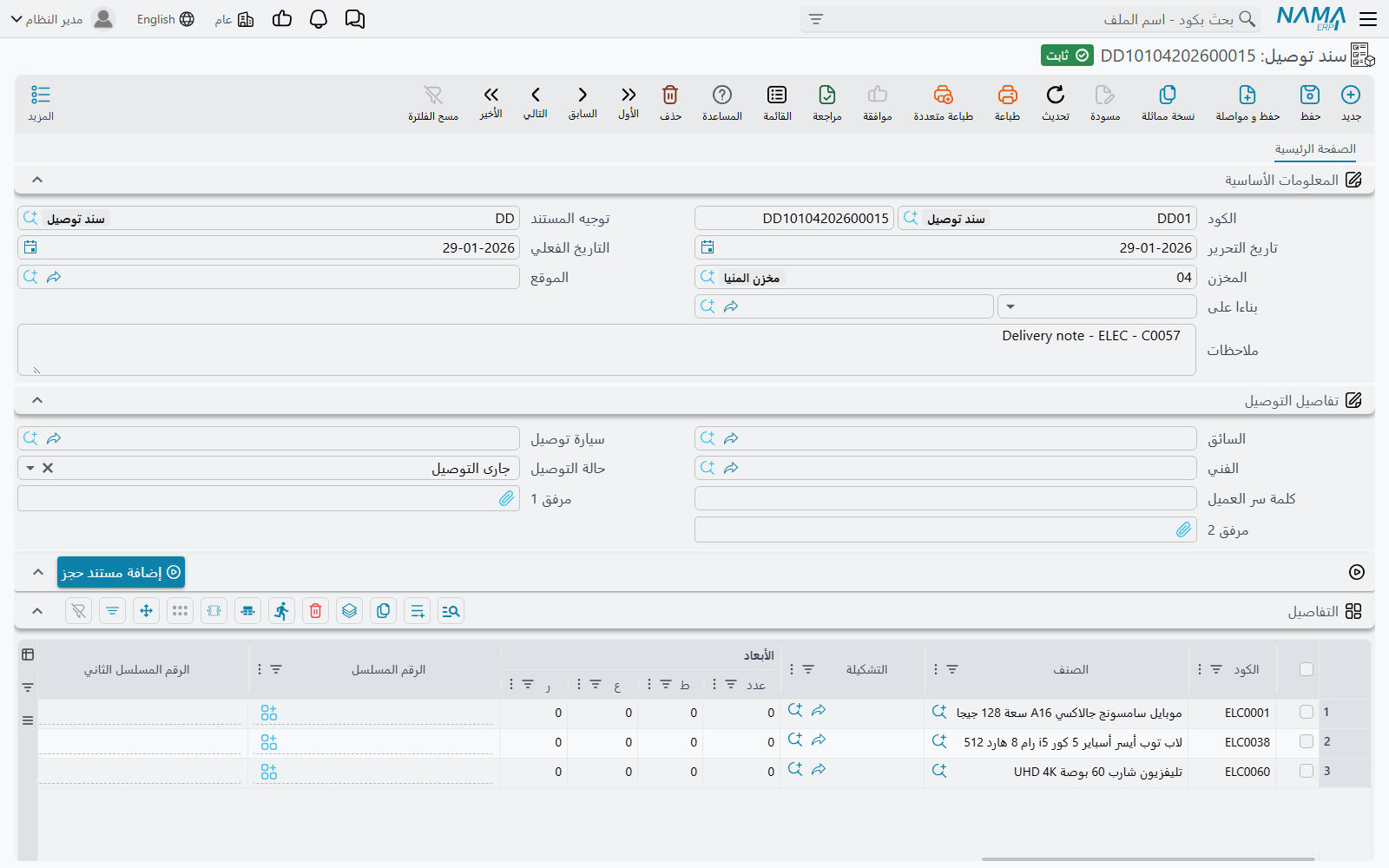The width and height of the screenshot is (1389, 868).
Task: Open calendar picker for تاريخ التحرير
Action: [x=708, y=247]
